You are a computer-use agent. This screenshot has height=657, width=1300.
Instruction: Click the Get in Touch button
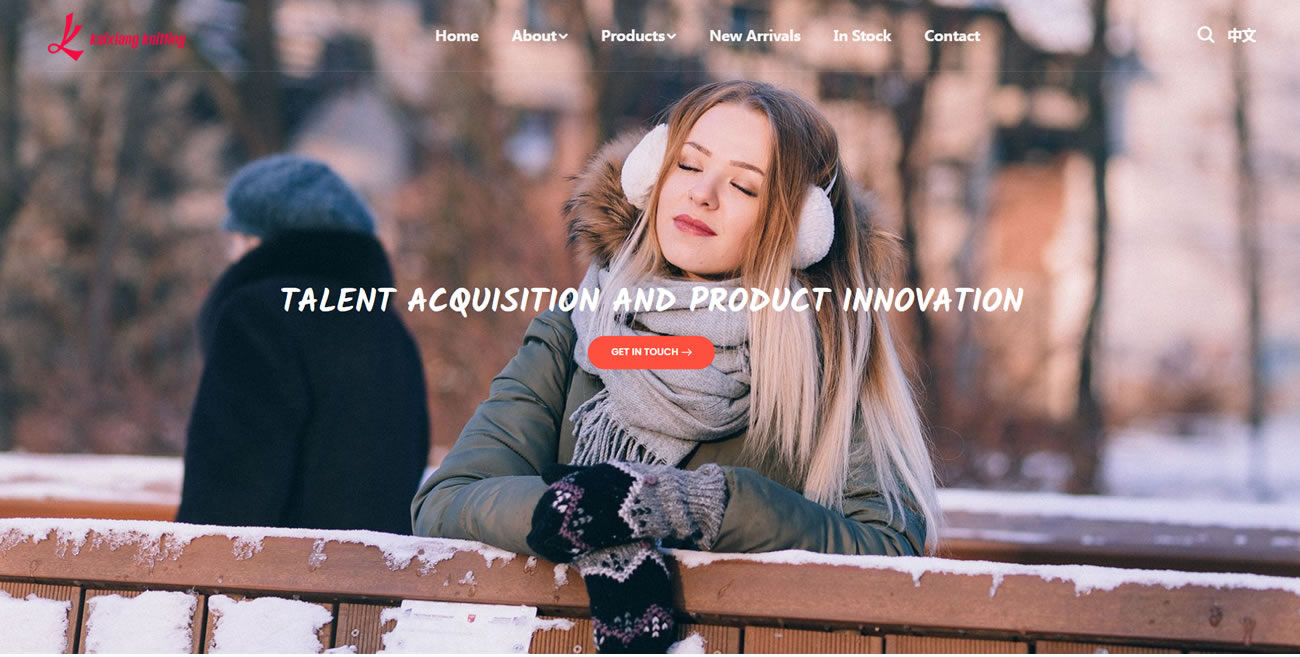651,352
